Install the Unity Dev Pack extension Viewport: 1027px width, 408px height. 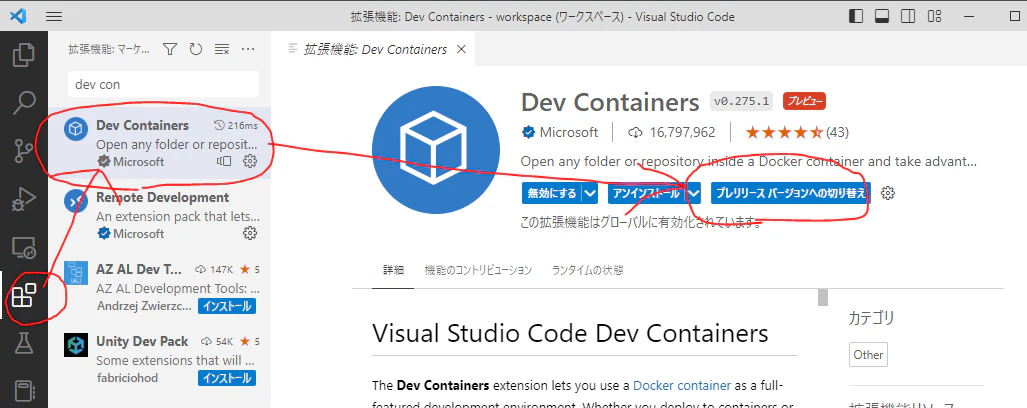(x=226, y=378)
